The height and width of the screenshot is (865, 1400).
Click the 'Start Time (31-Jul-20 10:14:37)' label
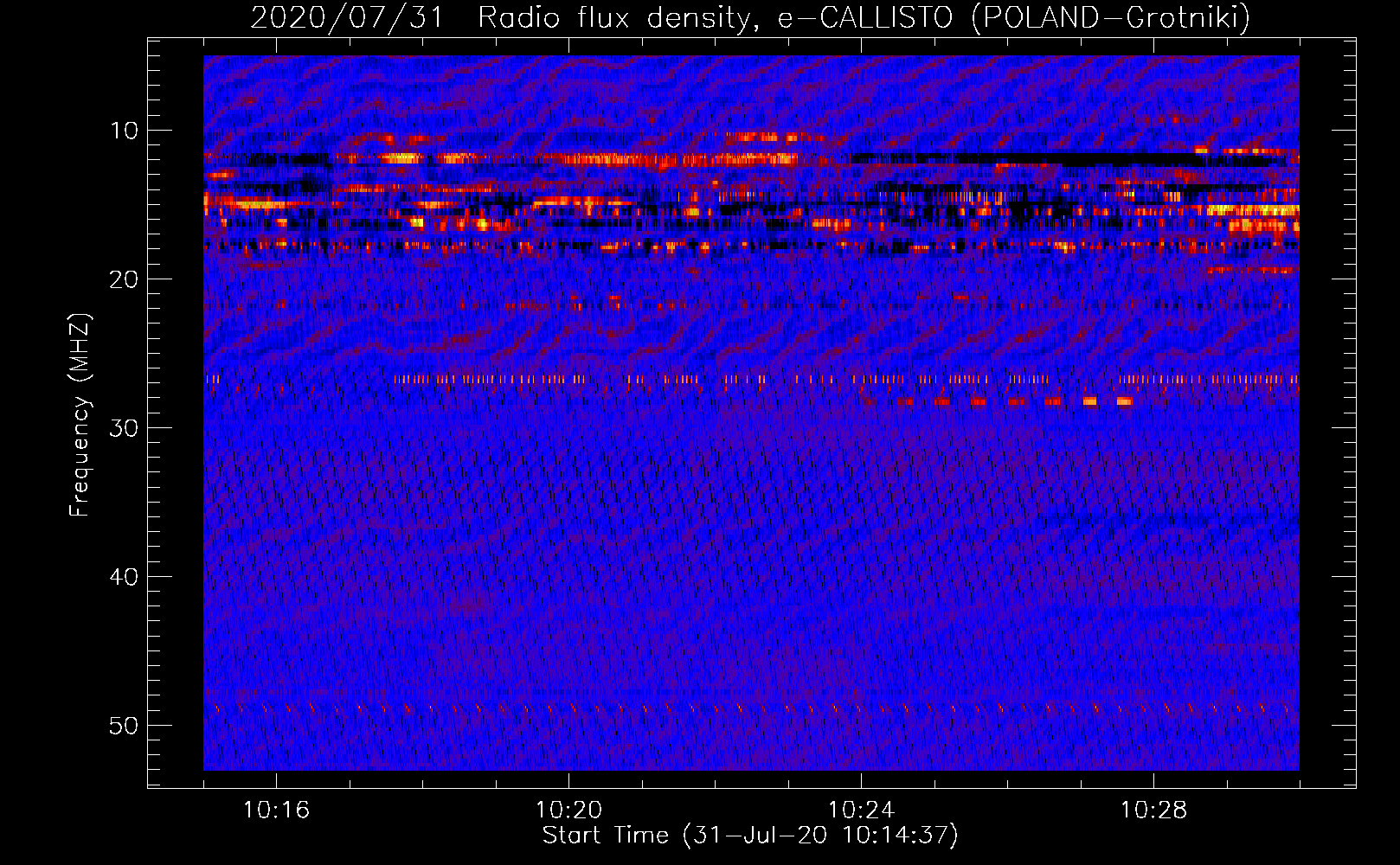[x=750, y=836]
